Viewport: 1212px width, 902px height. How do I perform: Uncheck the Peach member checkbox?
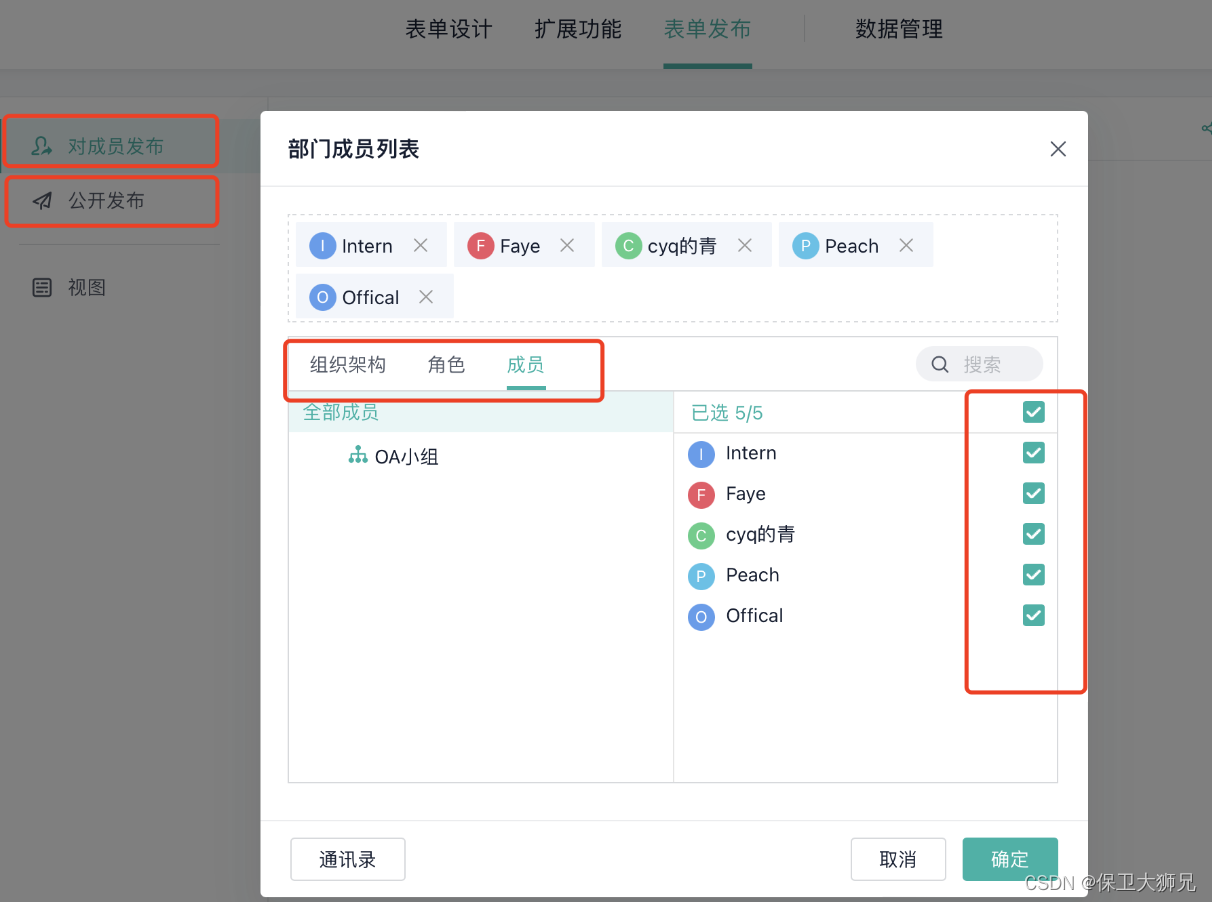(1034, 575)
